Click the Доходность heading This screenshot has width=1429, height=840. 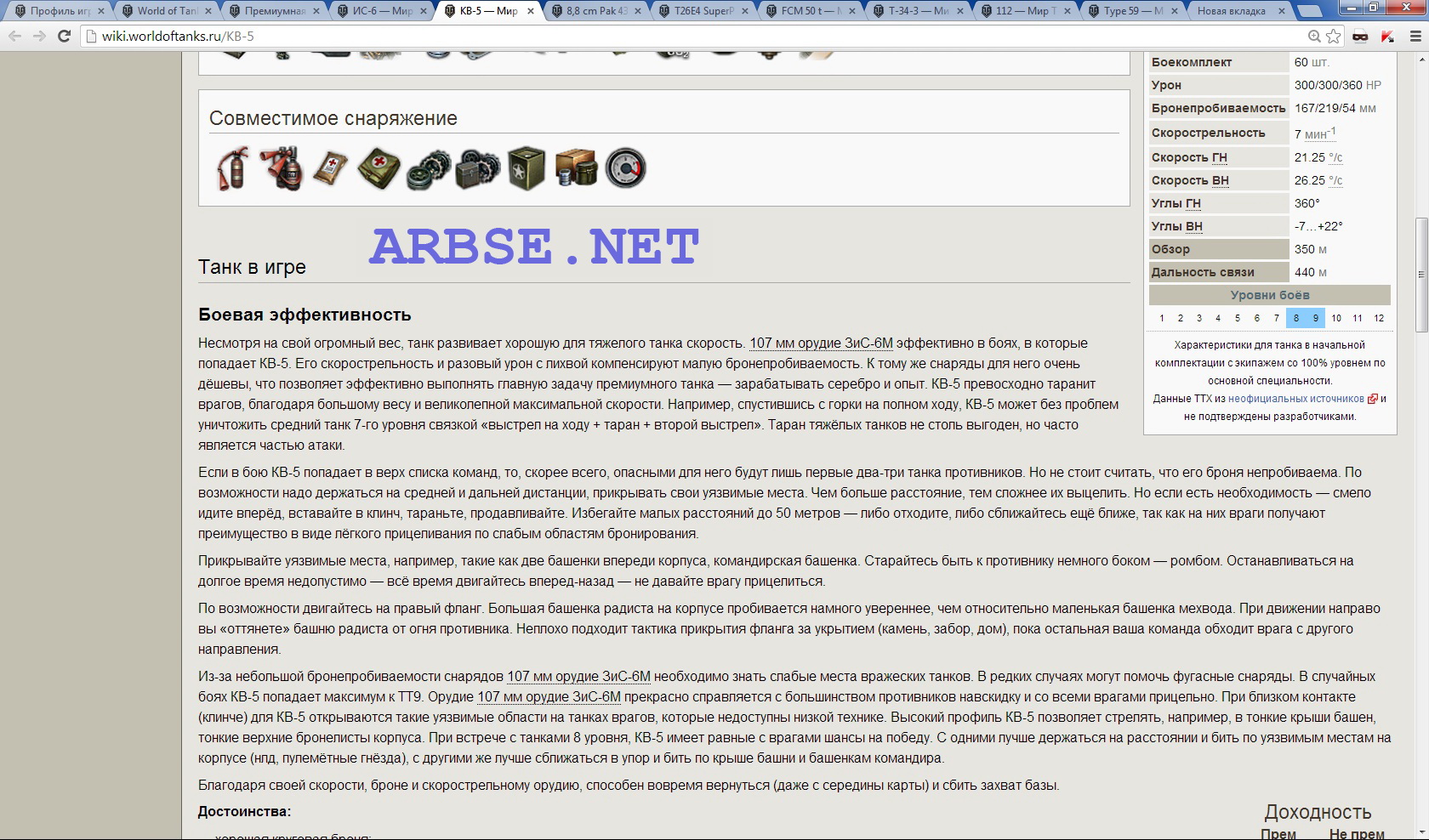tap(1318, 812)
